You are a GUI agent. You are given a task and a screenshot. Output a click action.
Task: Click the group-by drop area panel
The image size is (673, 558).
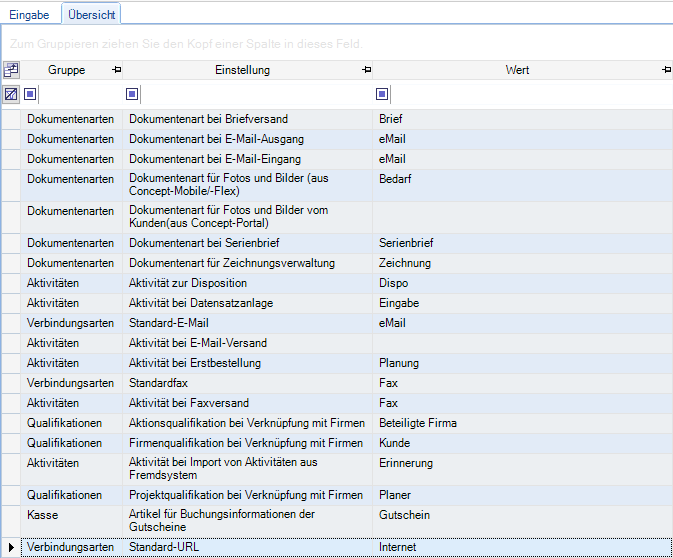[336, 44]
